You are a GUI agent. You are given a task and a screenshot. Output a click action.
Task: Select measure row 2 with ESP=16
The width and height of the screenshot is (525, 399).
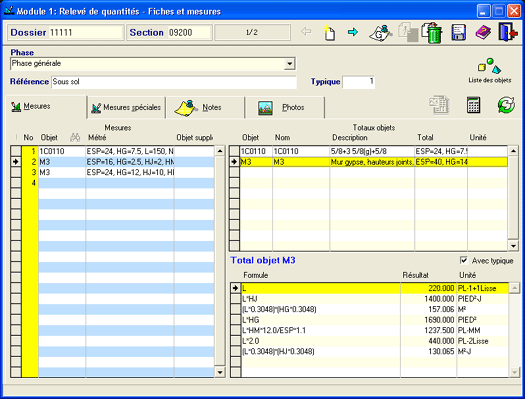(112, 162)
